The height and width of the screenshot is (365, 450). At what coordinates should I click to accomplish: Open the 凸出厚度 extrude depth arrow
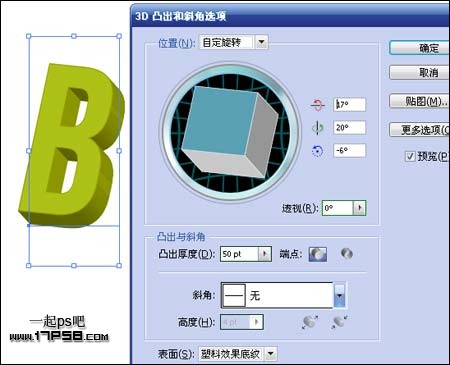click(265, 254)
